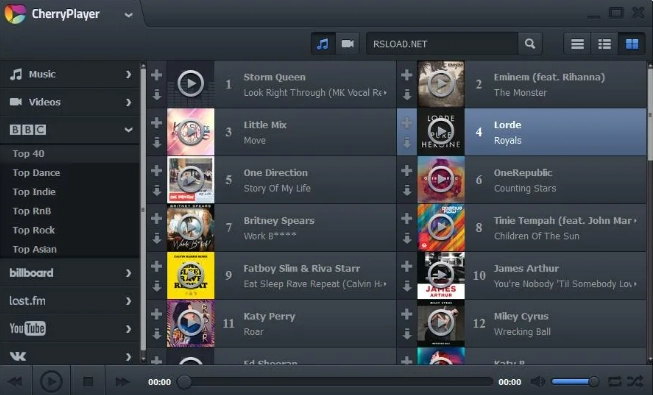Mute audio with the speaker icon
Image resolution: width=653 pixels, height=395 pixels.
pyautogui.click(x=538, y=381)
